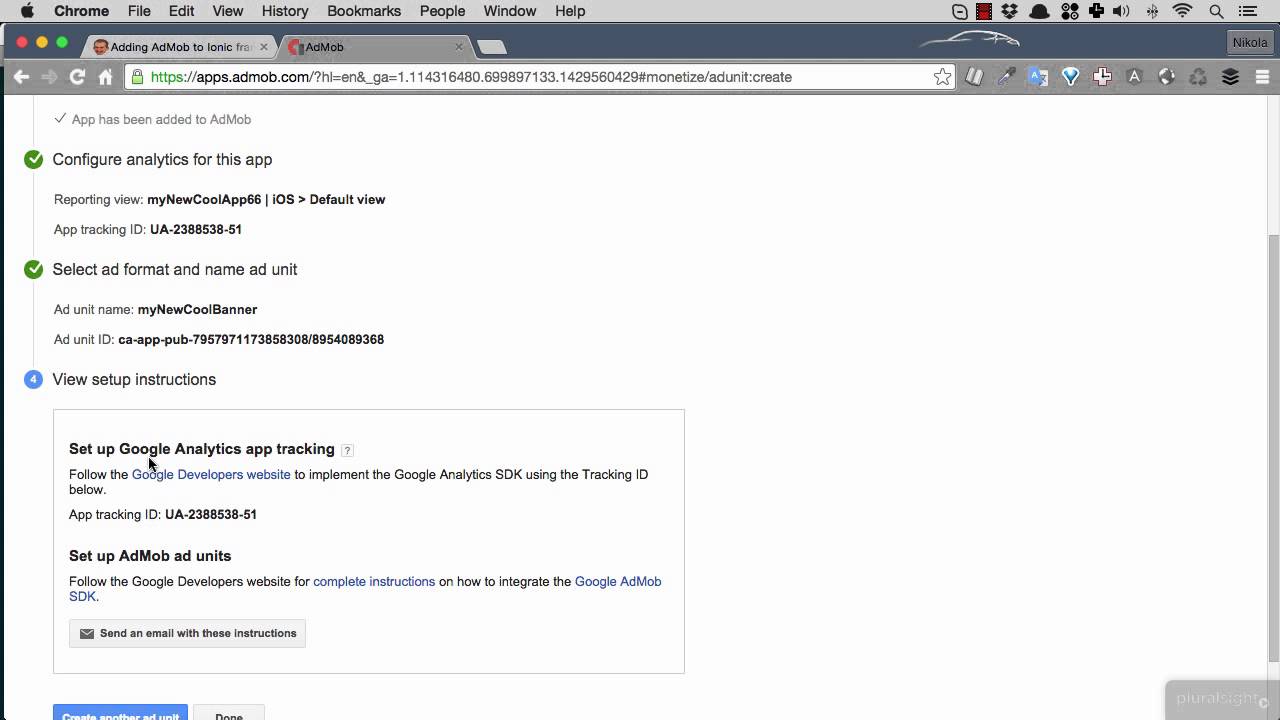This screenshot has height=720, width=1280.
Task: Open Skype from the menu bar
Action: pos(960,11)
